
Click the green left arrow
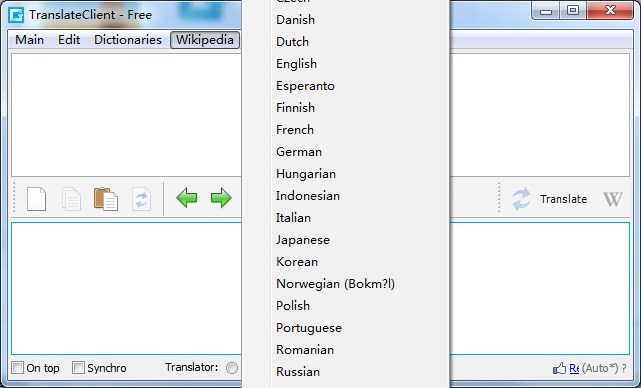click(187, 198)
